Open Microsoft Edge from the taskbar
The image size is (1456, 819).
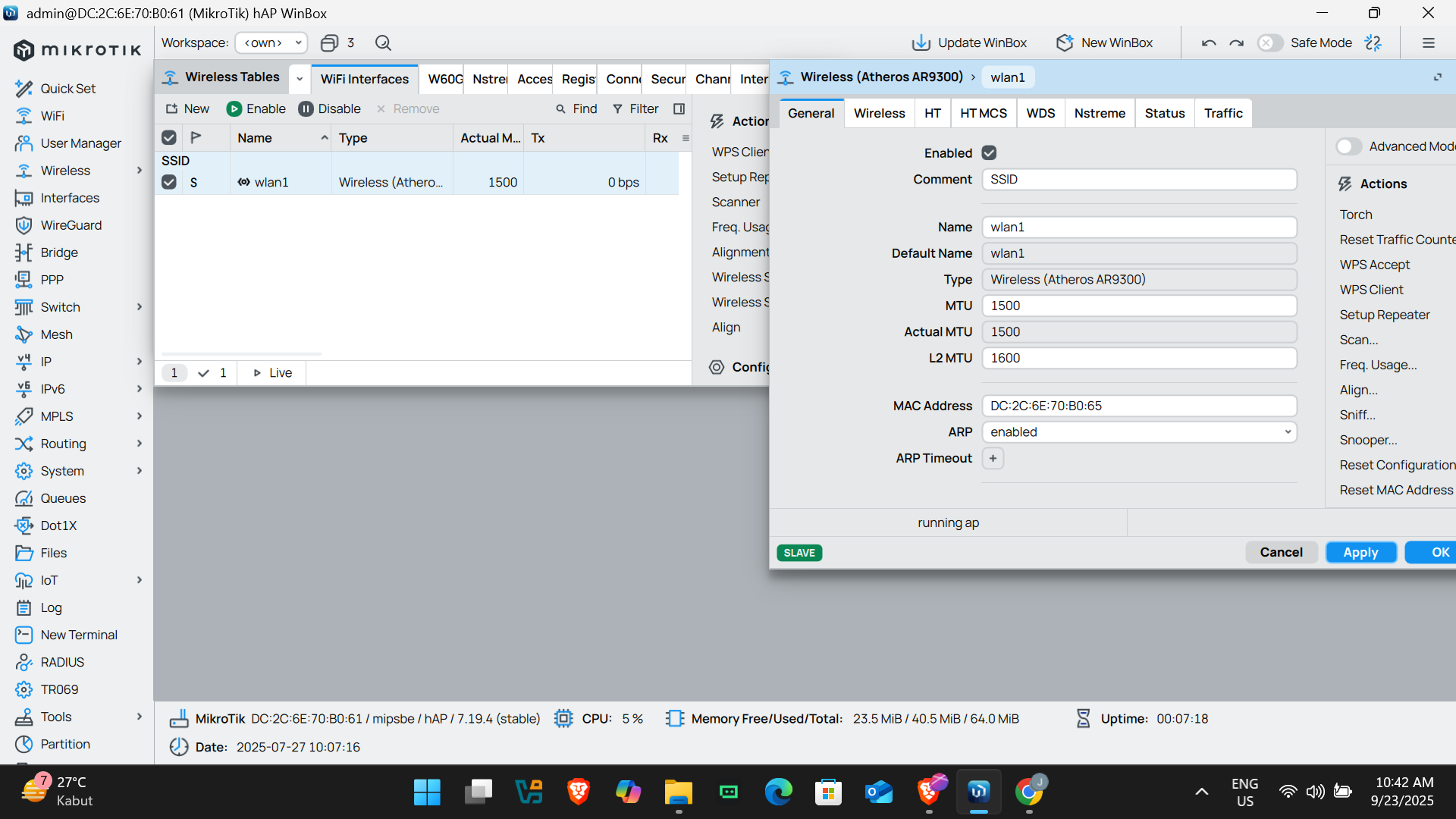[778, 792]
